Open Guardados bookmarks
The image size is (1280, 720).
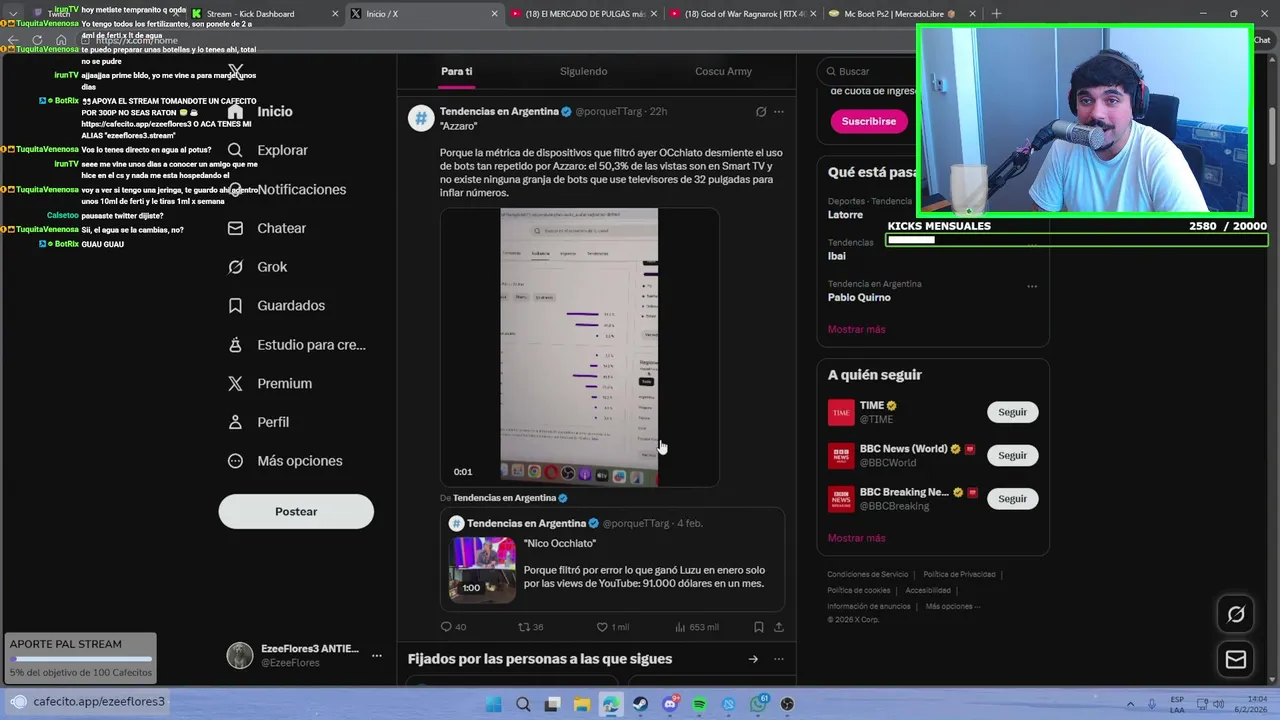point(277,305)
